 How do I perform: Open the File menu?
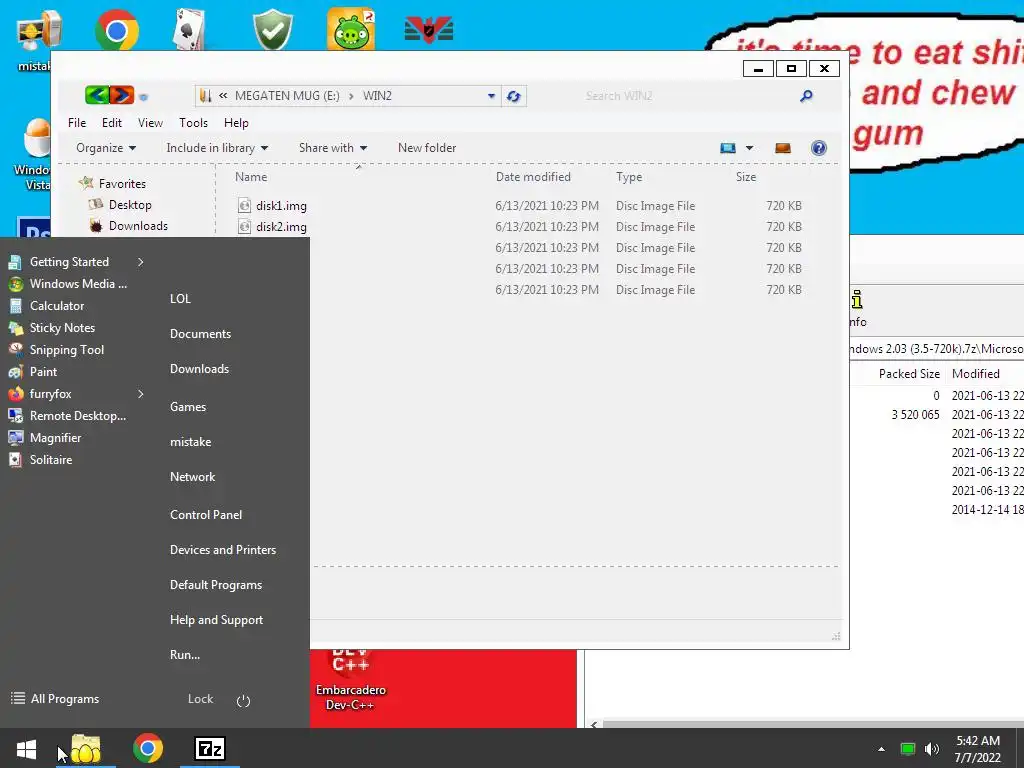tap(77, 123)
